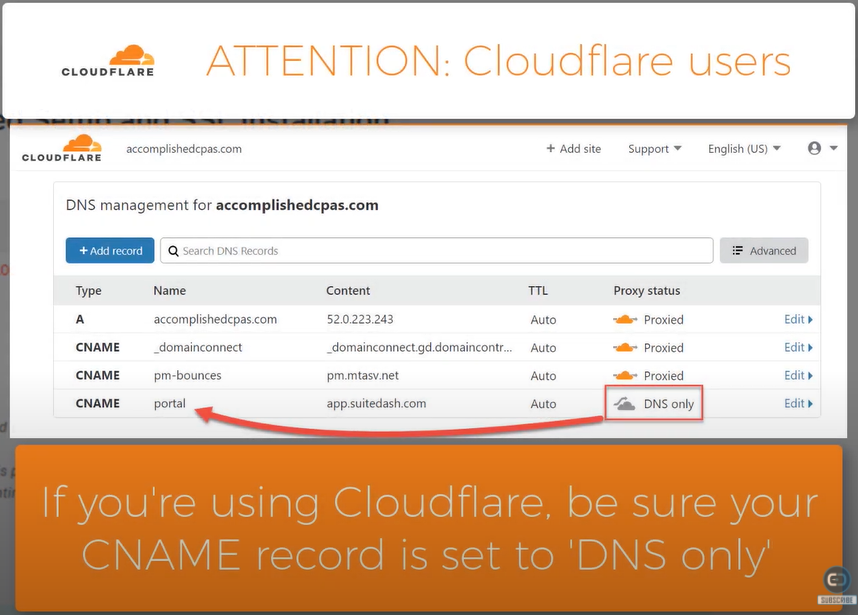Open the English (US) language dropdown
This screenshot has height=615, width=858.
tap(744, 149)
